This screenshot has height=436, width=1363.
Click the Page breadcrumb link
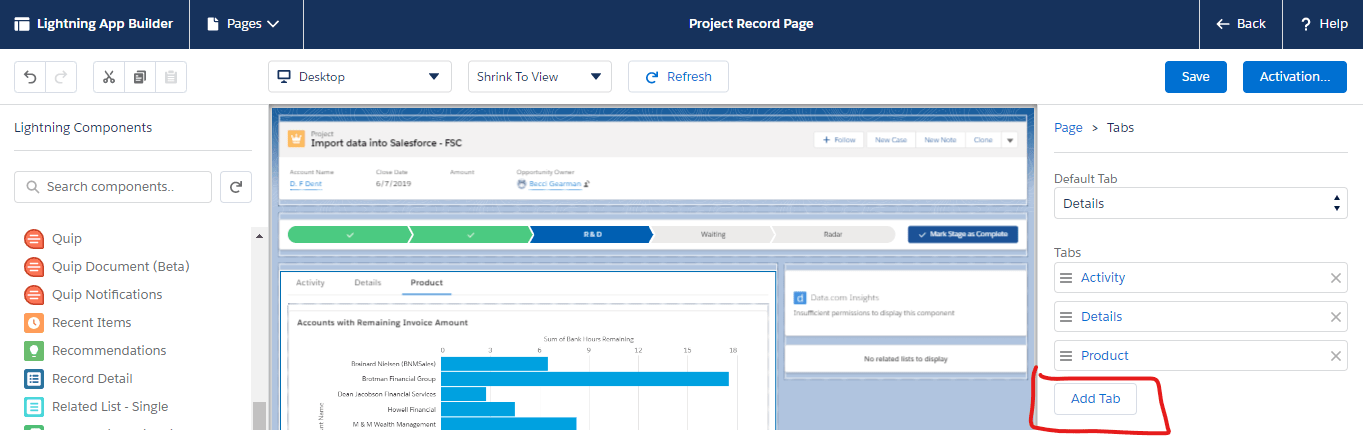(1068, 128)
